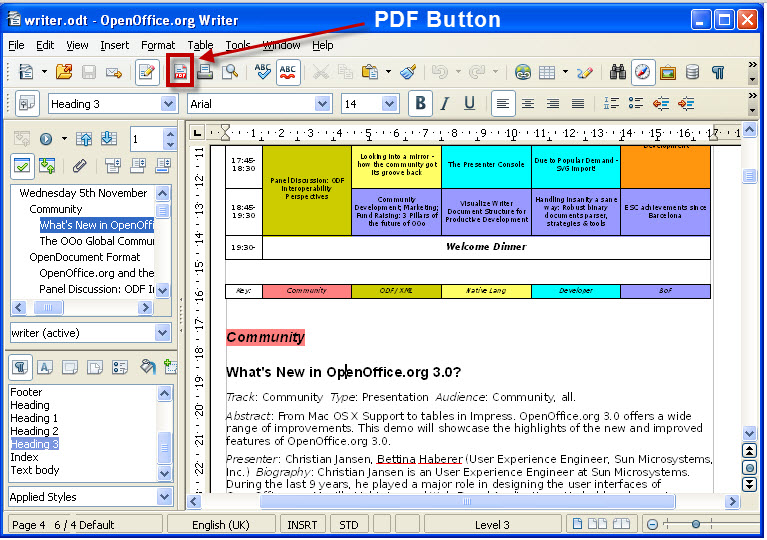Open the Font Name dropdown showing Arial
This screenshot has width=767, height=540.
point(322,104)
